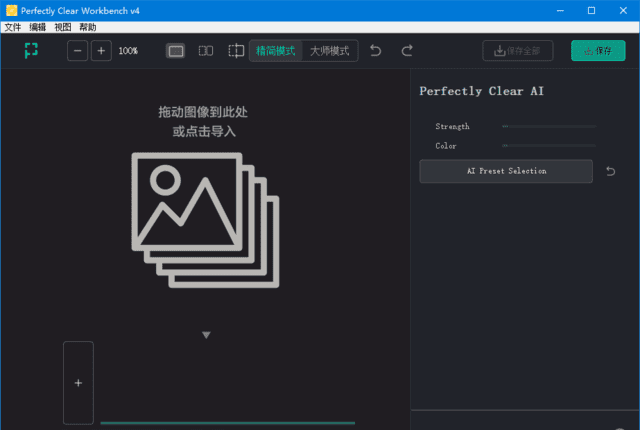Select the single image view mode
Screen dimensions: 640x430
176,51
